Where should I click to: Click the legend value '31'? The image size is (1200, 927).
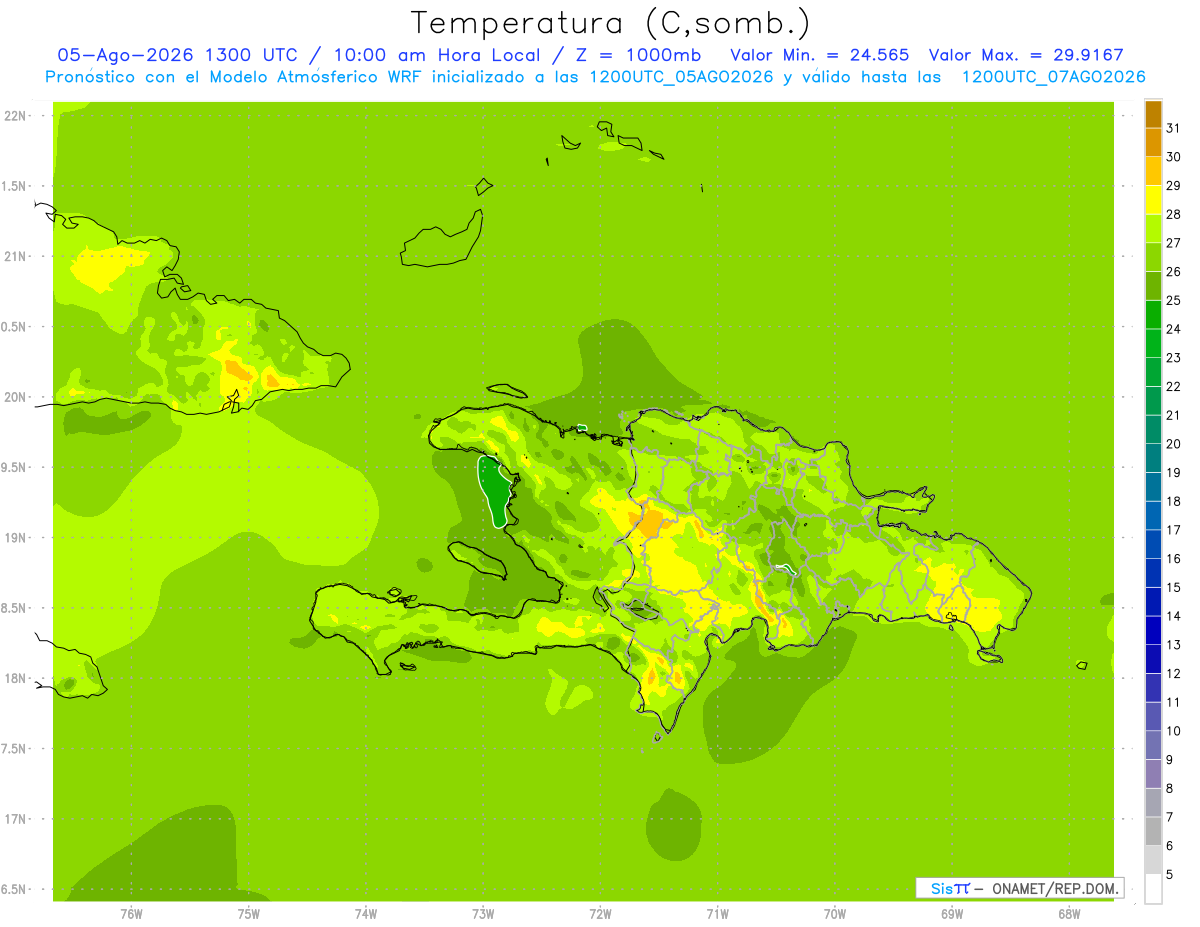1173,128
